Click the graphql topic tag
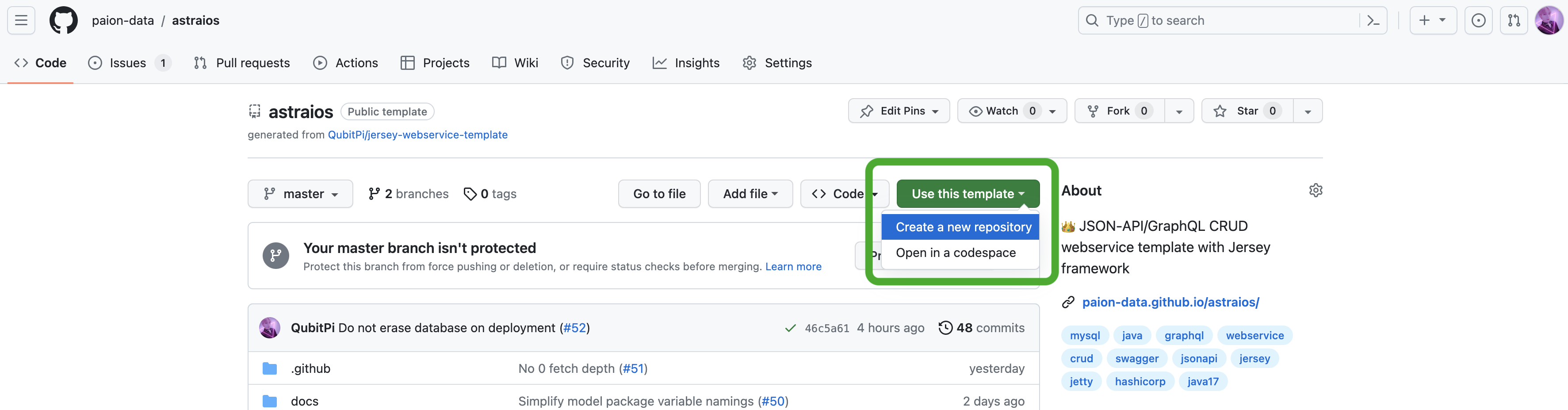1568x410 pixels. (1183, 336)
